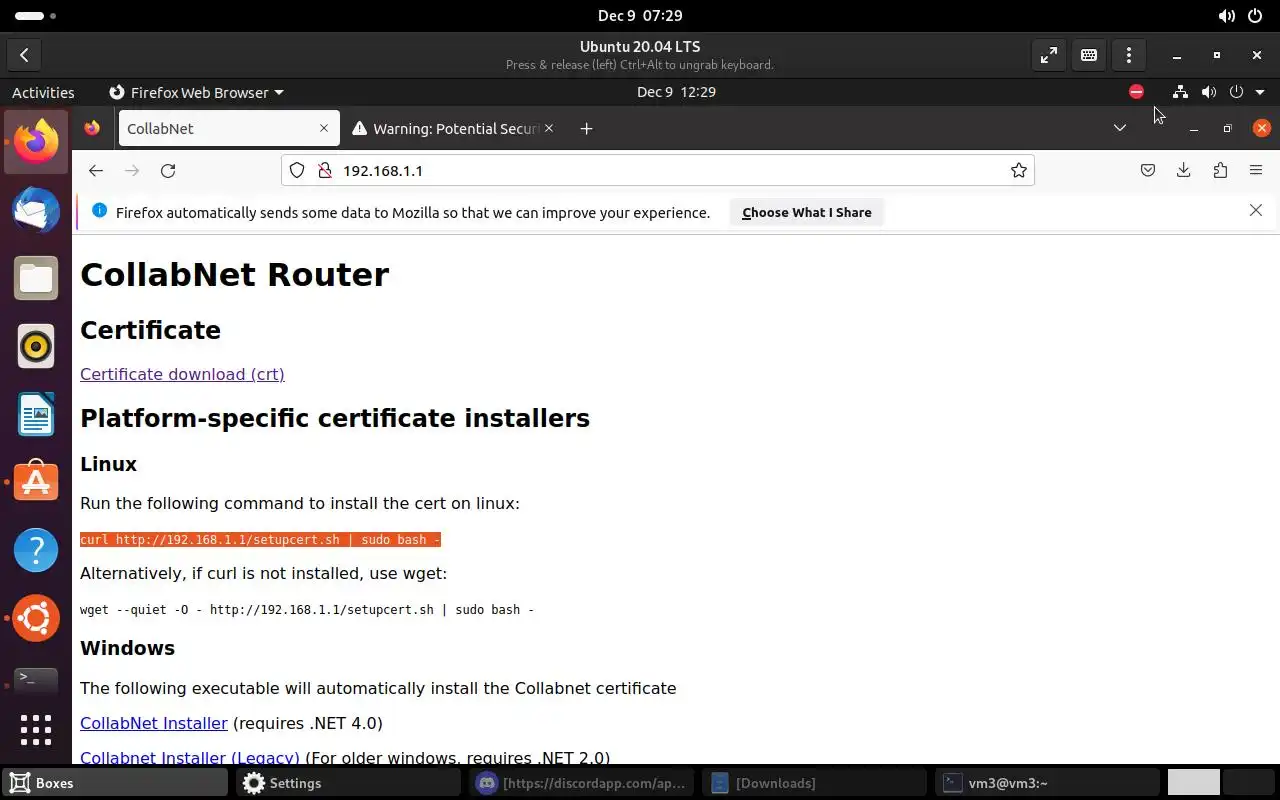
Task: Open Boxes keyboard shortcuts button
Action: pos(1088,55)
